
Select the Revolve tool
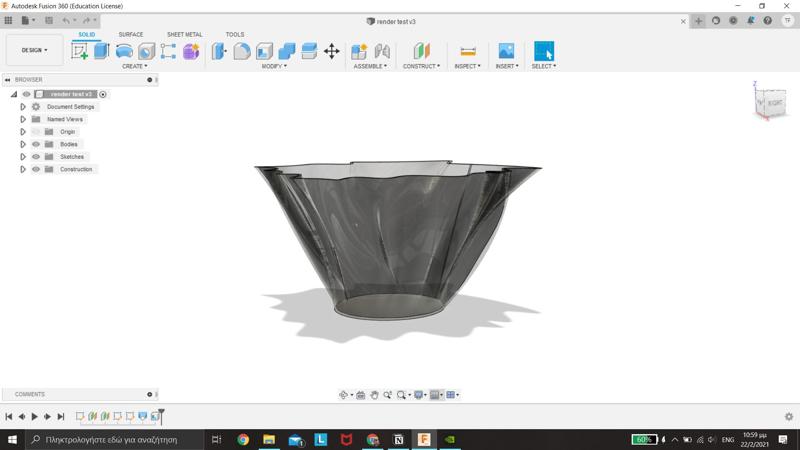coord(124,51)
